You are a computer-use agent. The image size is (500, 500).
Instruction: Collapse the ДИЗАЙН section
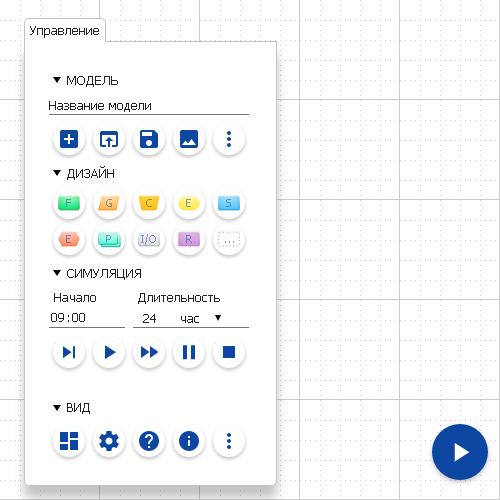(x=57, y=173)
